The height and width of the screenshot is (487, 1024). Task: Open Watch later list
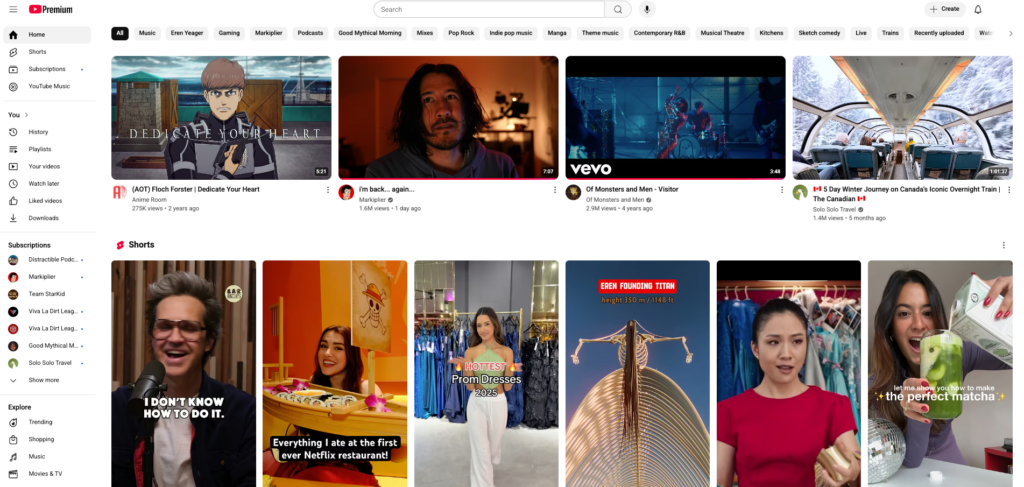pos(47,183)
